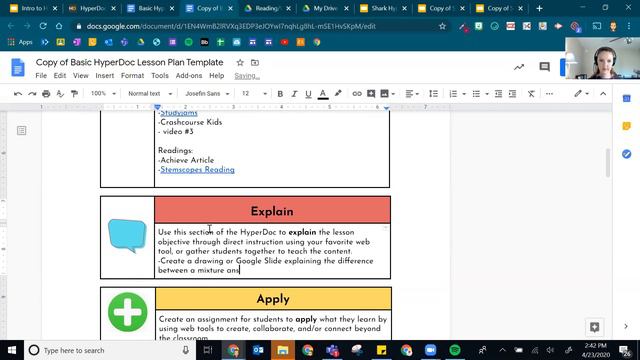
Task: Click the Windows Start button
Action: coord(12,350)
